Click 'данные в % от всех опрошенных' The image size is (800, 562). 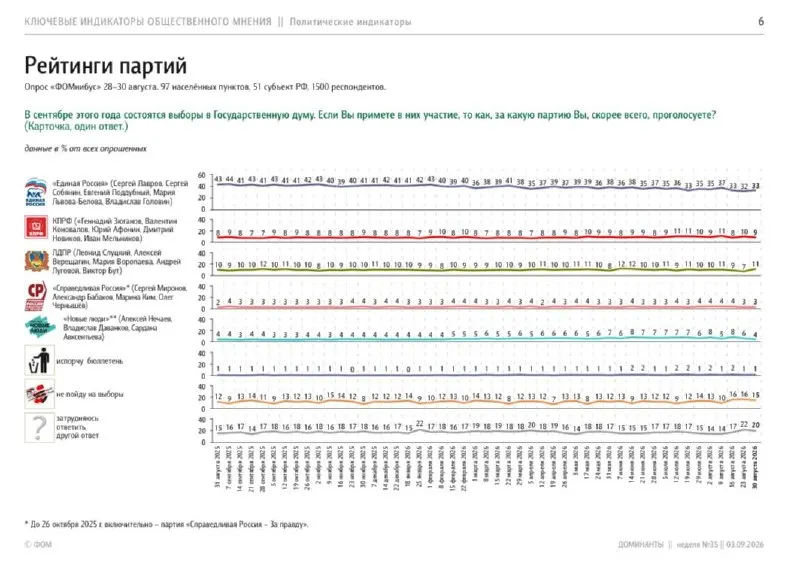pos(86,149)
